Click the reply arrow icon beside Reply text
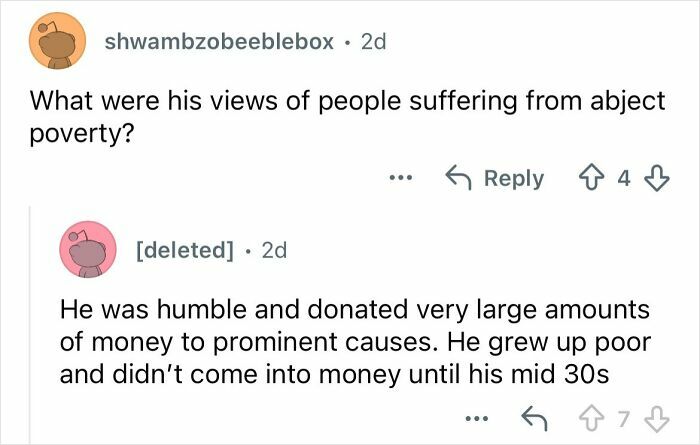Screen dimensions: 700x445 [x=460, y=179]
